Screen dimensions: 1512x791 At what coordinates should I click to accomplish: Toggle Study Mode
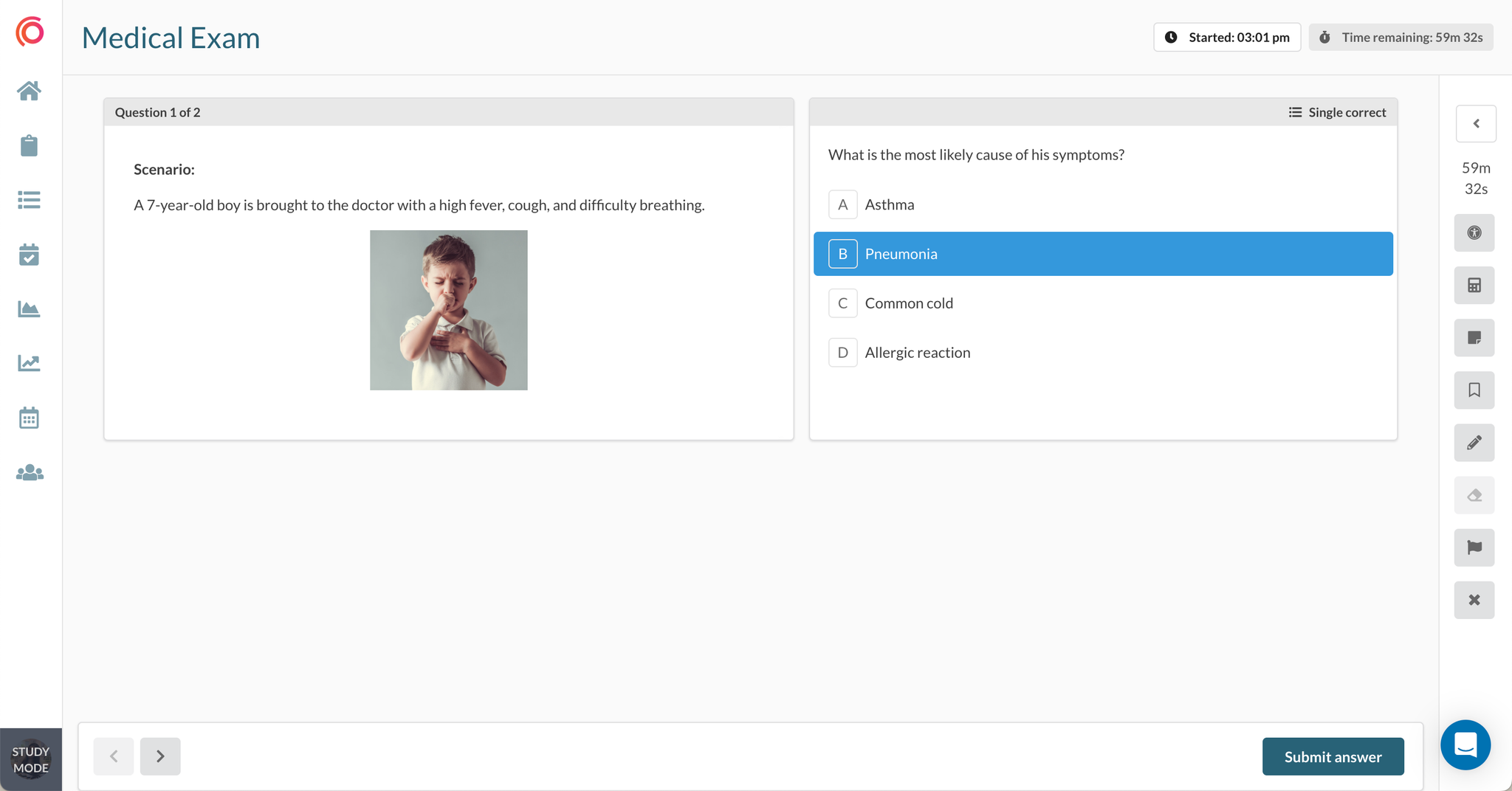pyautogui.click(x=30, y=759)
